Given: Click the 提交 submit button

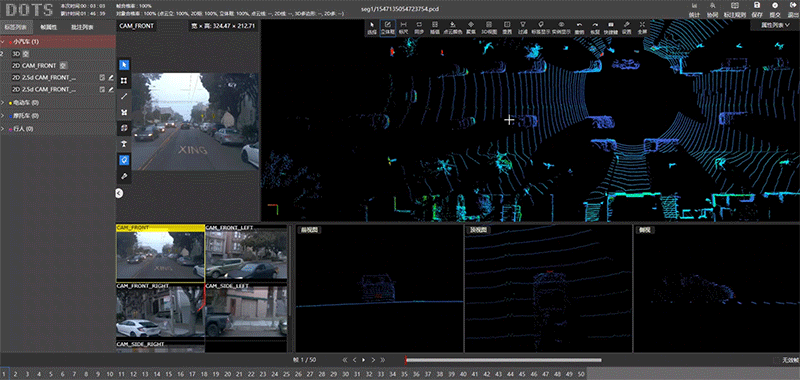Looking at the screenshot, I should point(775,9).
